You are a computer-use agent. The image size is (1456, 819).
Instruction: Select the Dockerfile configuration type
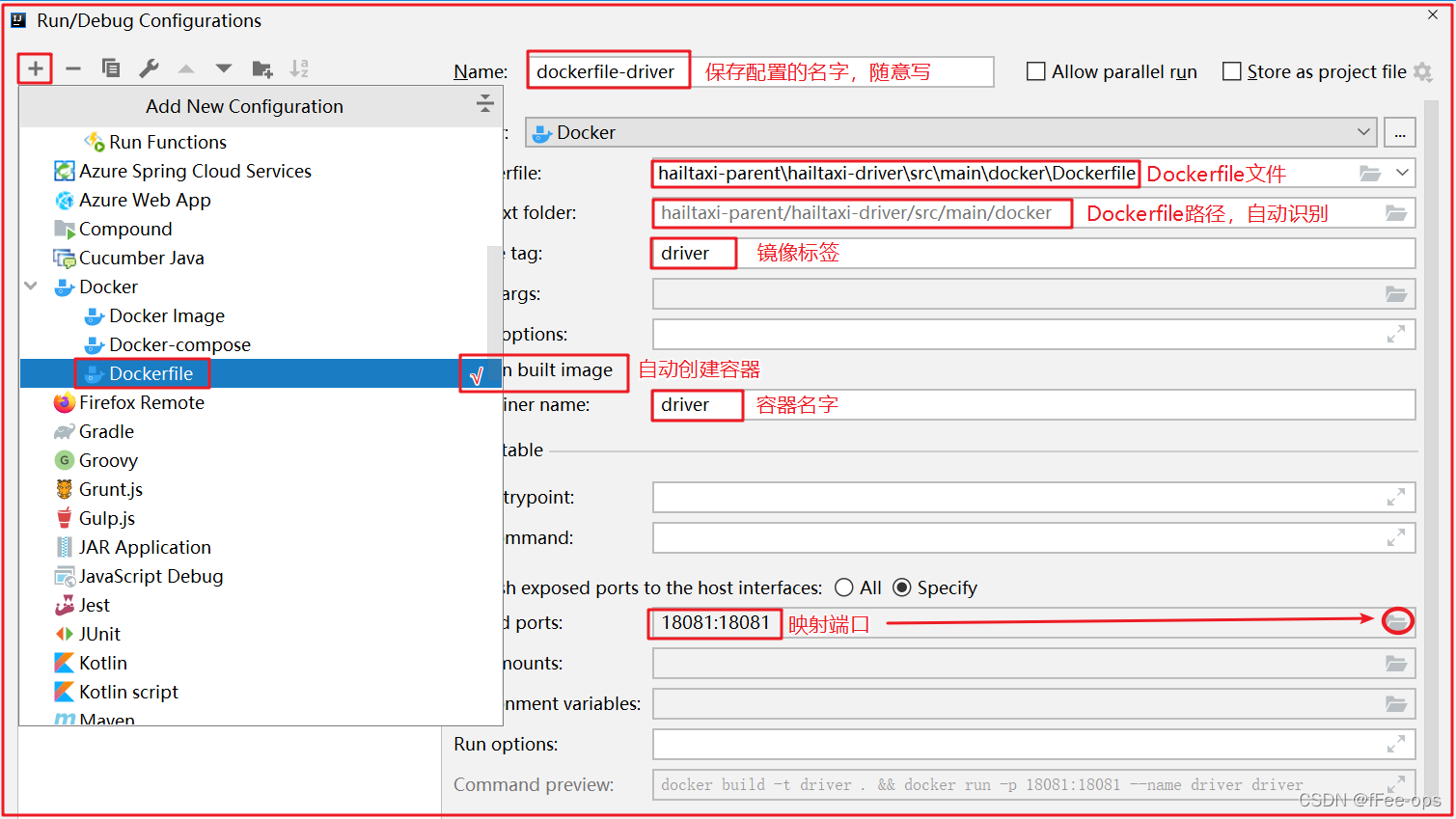[x=151, y=373]
